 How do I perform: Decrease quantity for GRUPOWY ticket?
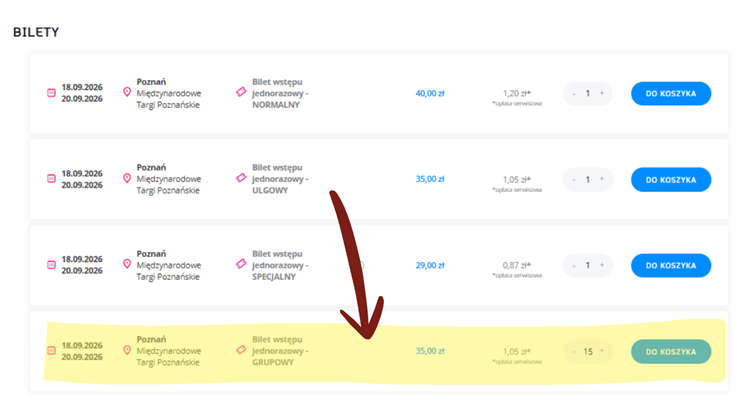click(573, 352)
